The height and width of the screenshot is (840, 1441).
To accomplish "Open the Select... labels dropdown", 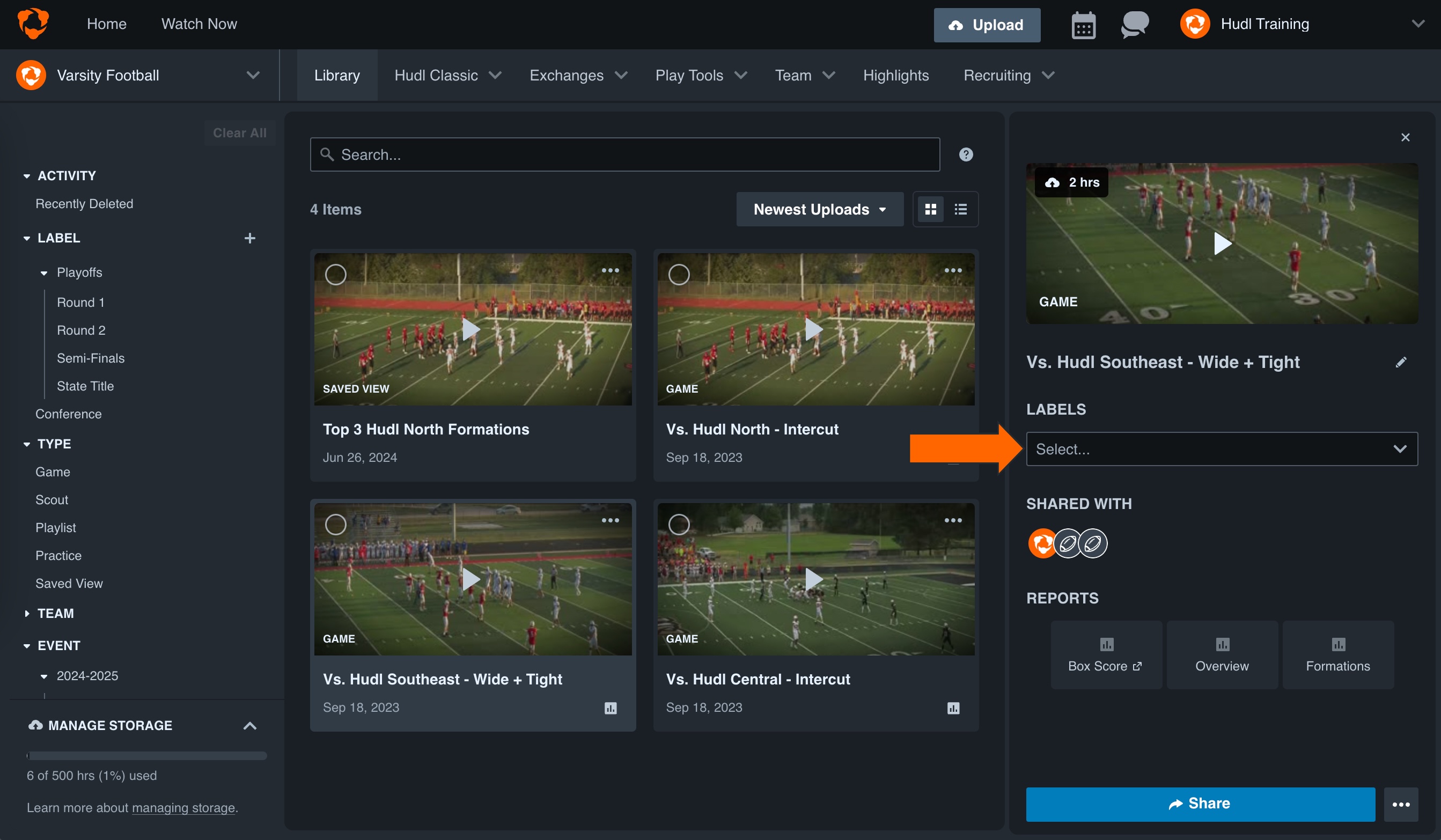I will (1222, 449).
